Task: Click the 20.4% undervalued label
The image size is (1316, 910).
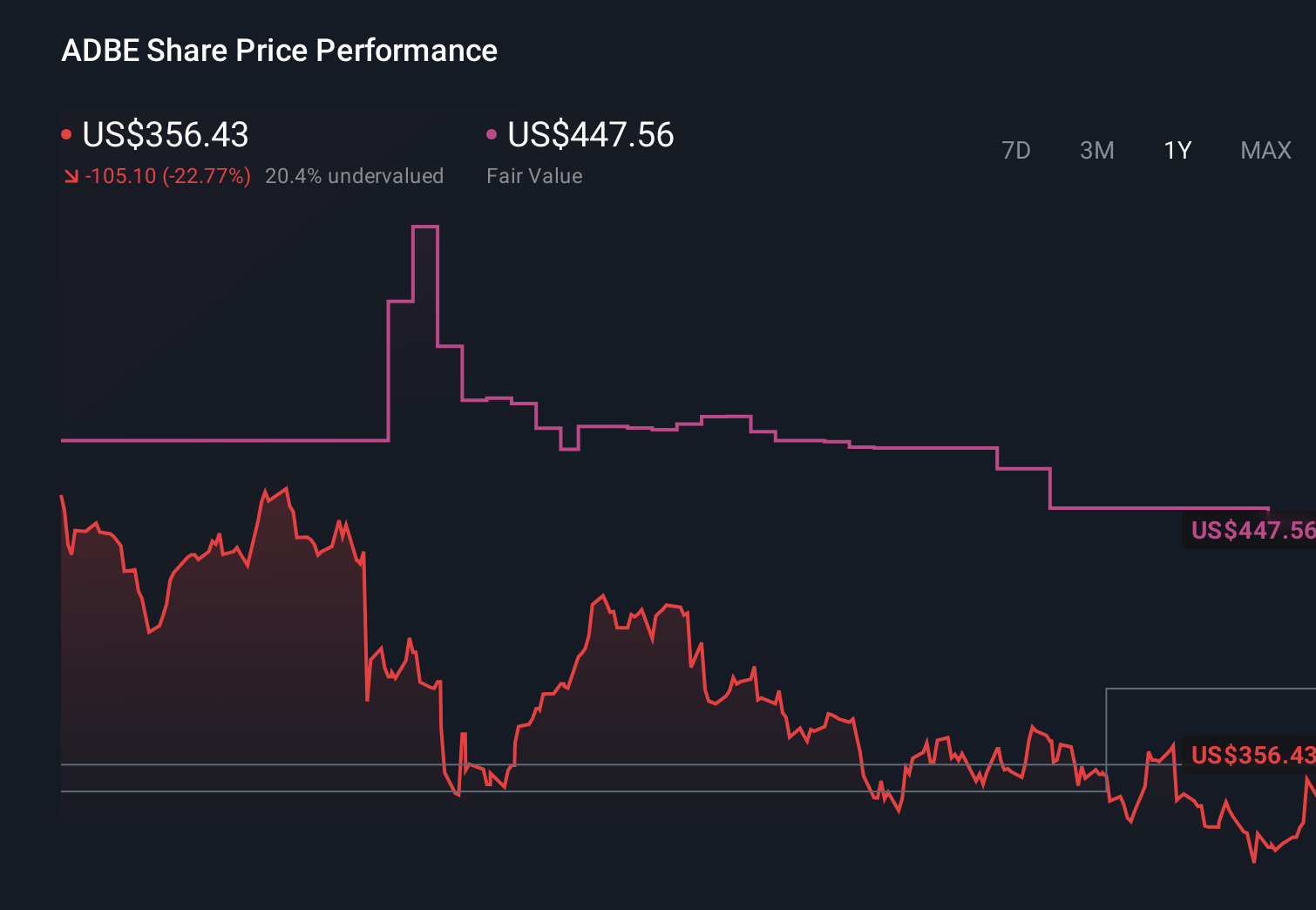Action: pos(355,175)
